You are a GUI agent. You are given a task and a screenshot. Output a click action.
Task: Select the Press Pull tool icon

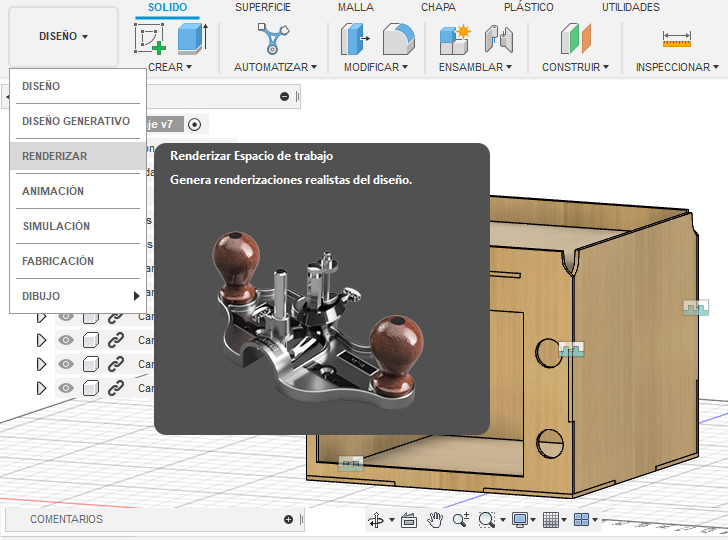[x=355, y=39]
